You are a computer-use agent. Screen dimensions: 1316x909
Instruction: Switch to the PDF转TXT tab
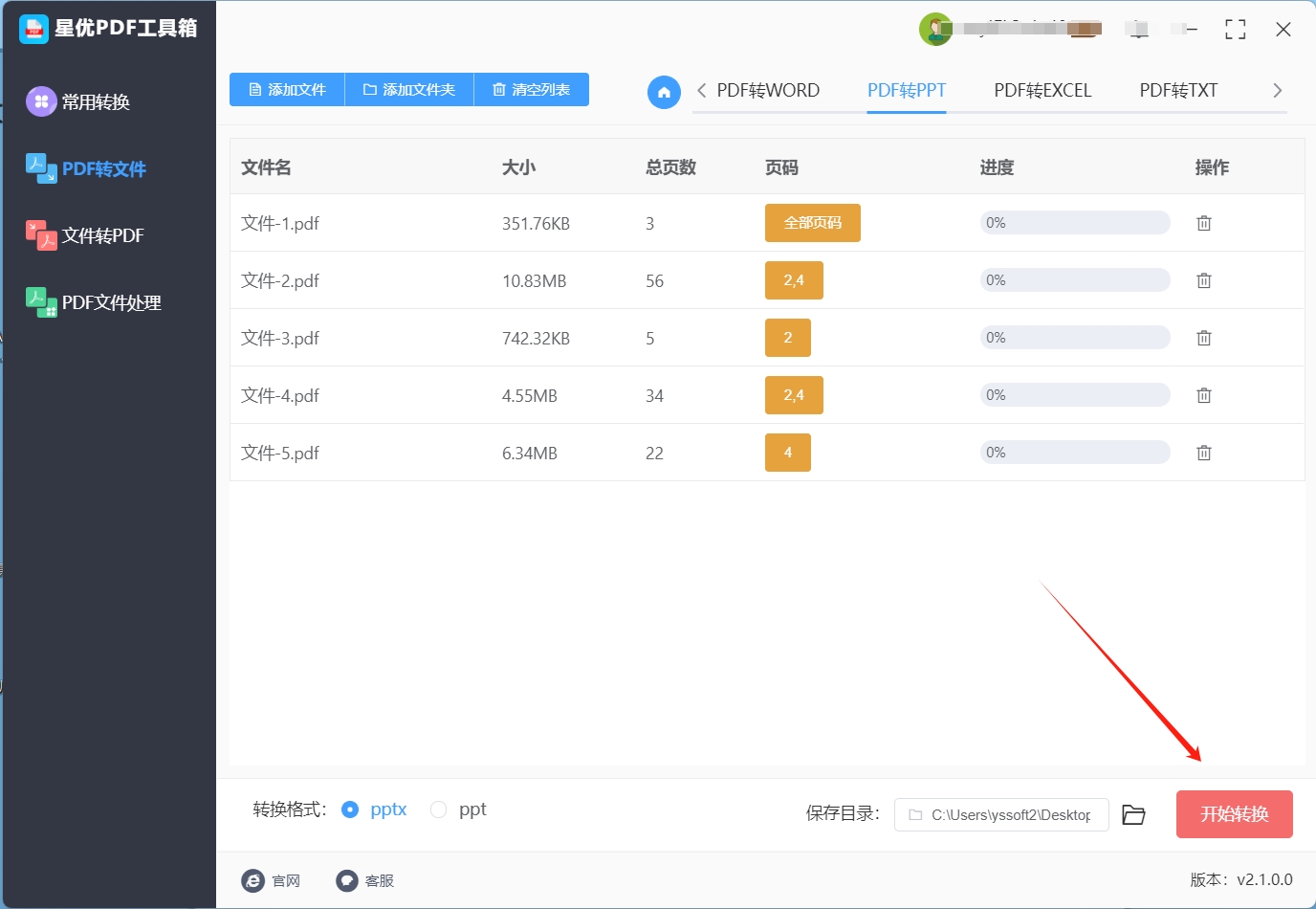point(1178,90)
